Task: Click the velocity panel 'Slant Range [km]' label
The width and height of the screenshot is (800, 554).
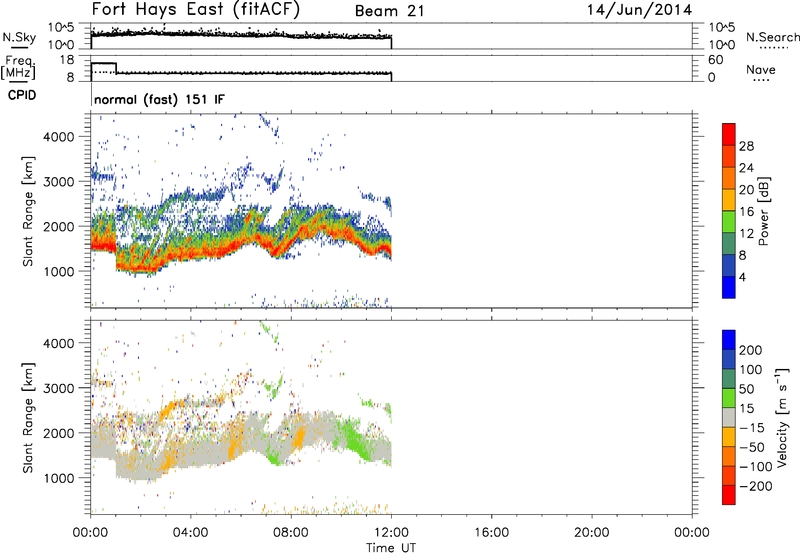Action: [x=28, y=418]
